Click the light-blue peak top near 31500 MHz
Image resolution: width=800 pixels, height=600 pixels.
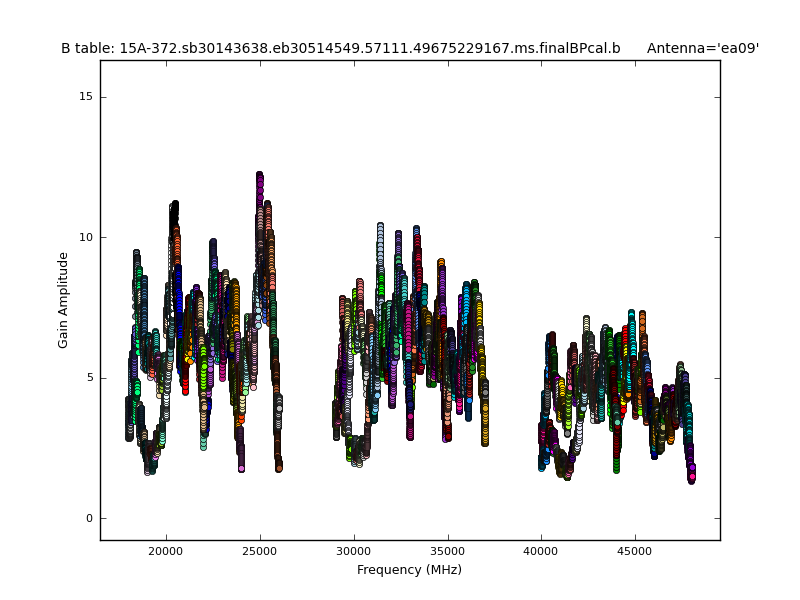pos(380,228)
